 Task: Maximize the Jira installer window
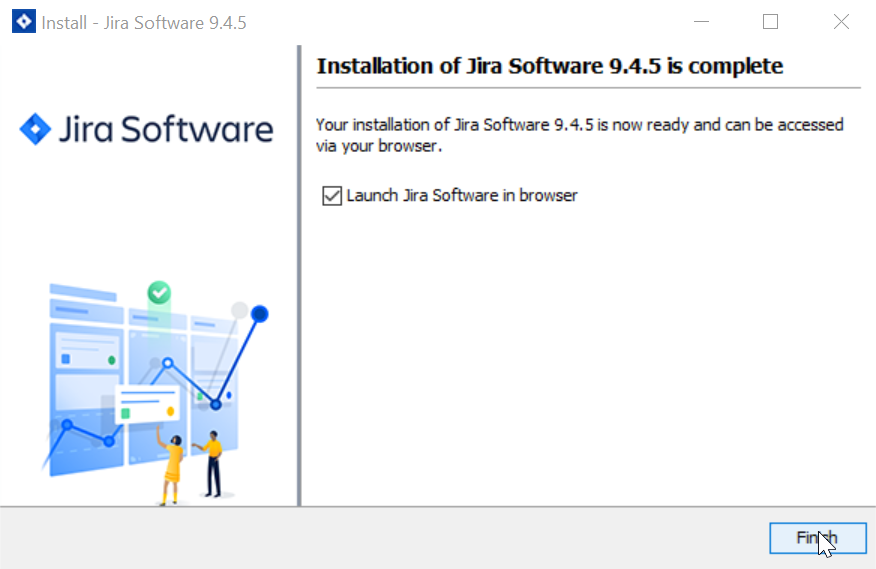pos(770,22)
